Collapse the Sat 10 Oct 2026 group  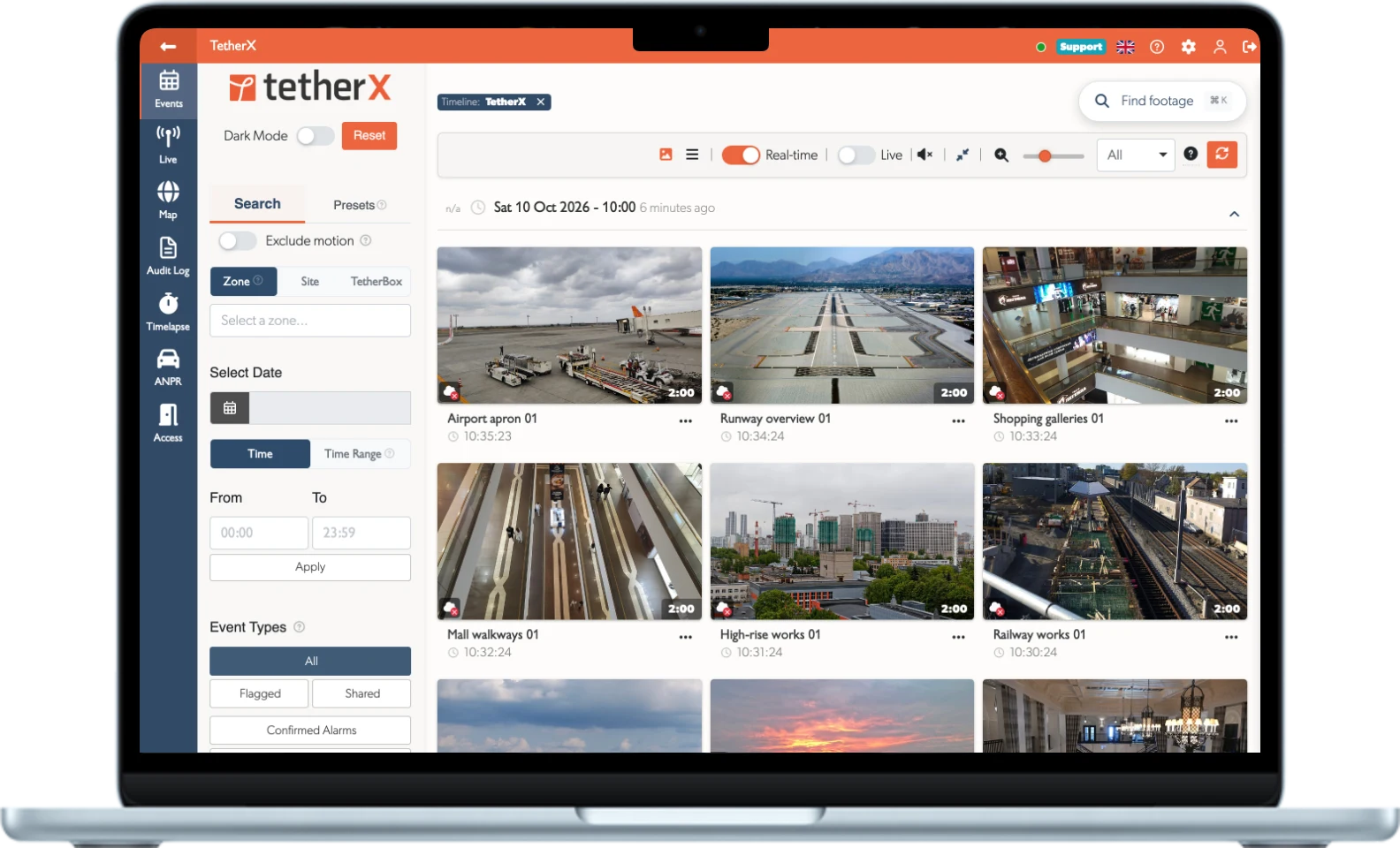[x=1234, y=215]
